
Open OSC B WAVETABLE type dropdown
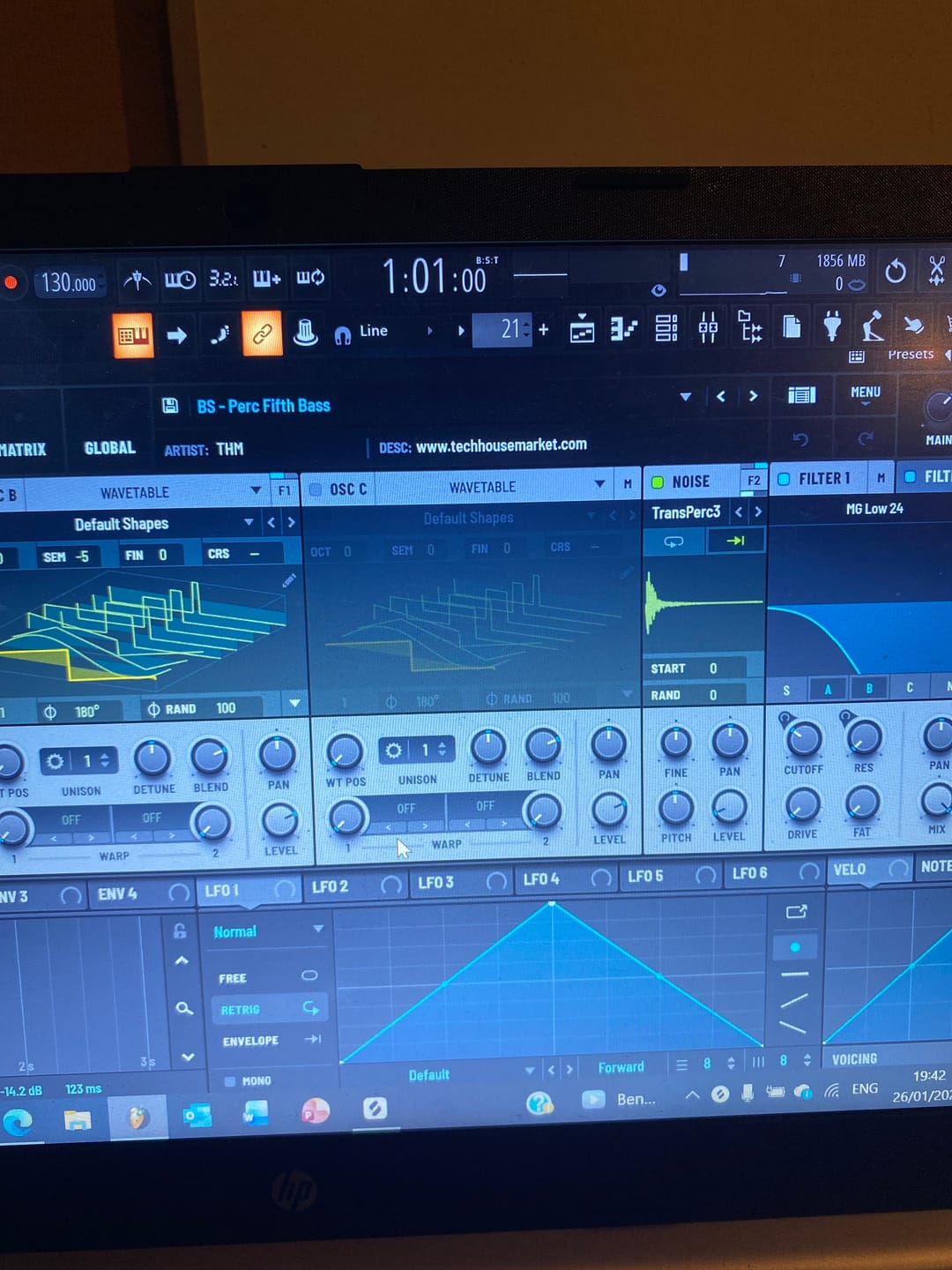coord(257,490)
